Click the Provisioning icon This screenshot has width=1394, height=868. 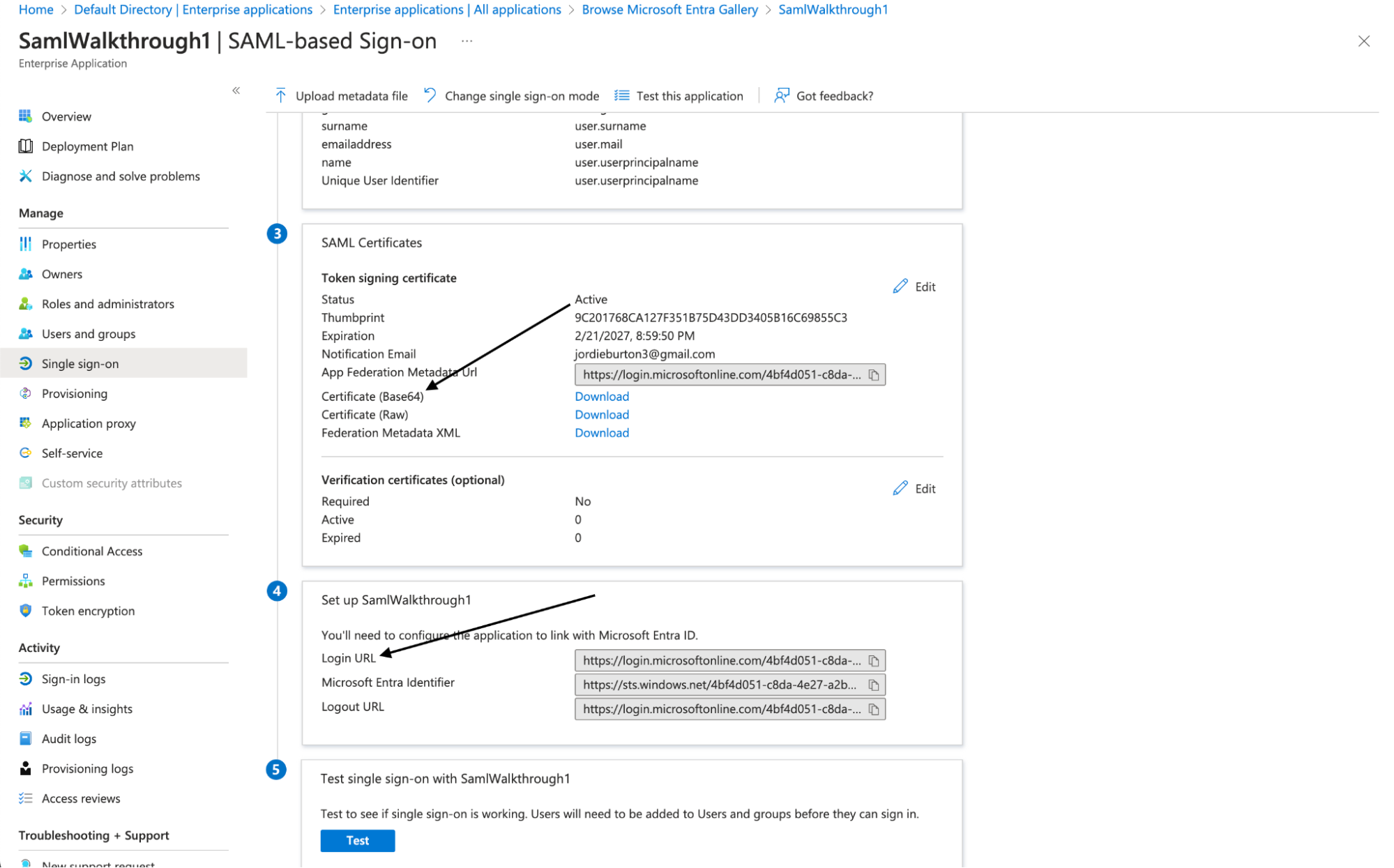click(26, 393)
